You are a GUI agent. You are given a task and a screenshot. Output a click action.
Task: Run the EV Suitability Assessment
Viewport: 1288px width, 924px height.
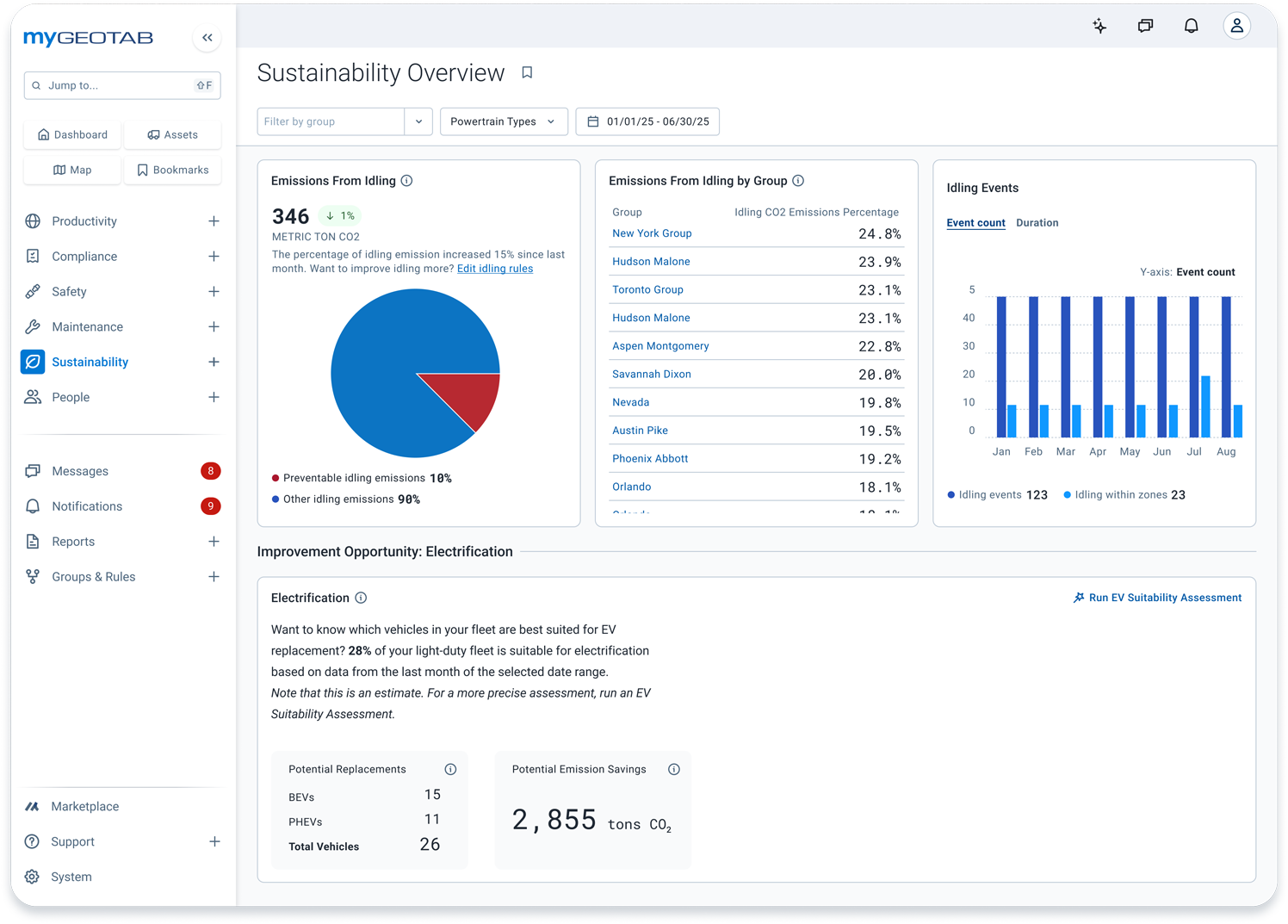1157,598
